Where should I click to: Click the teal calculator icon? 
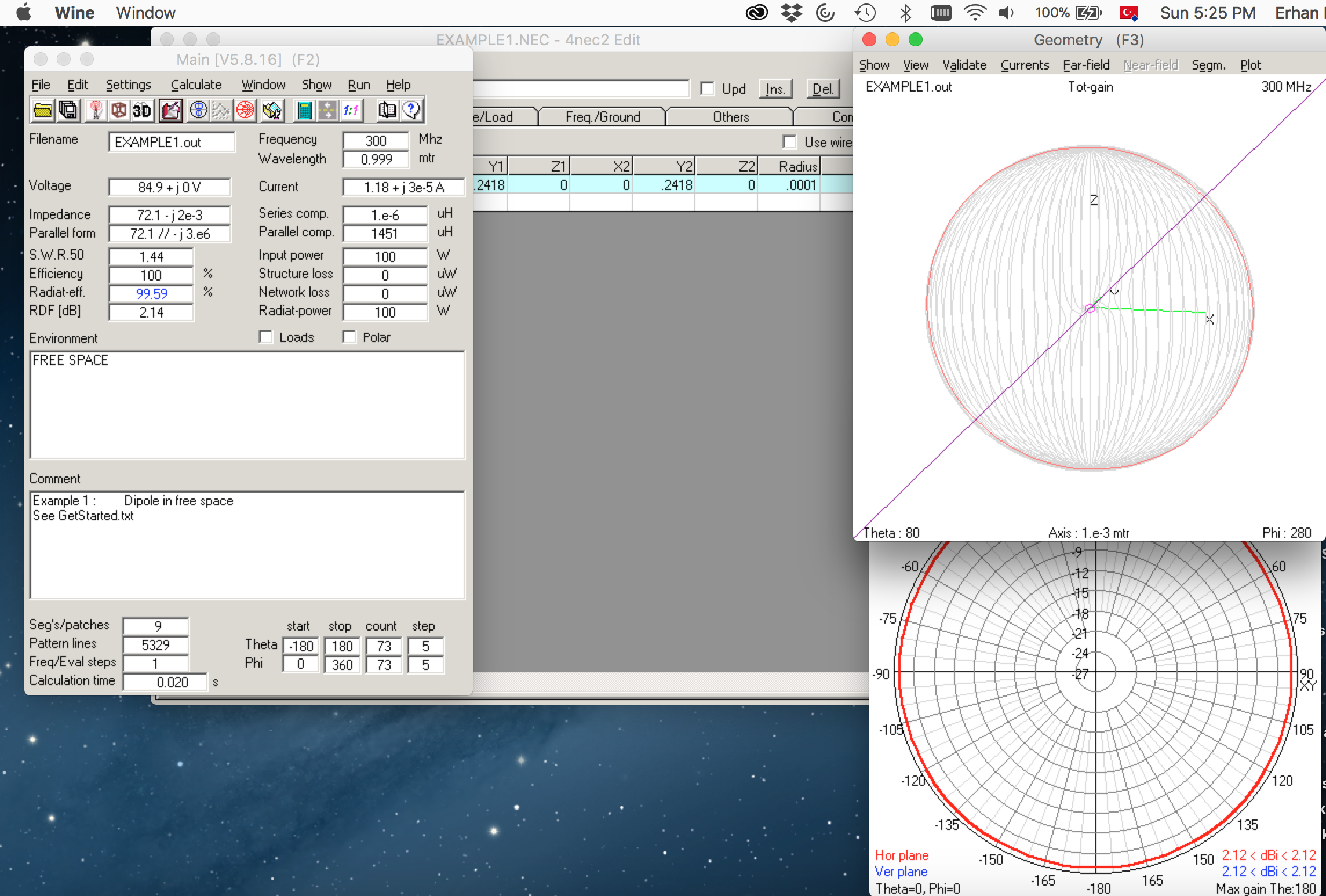tap(304, 110)
